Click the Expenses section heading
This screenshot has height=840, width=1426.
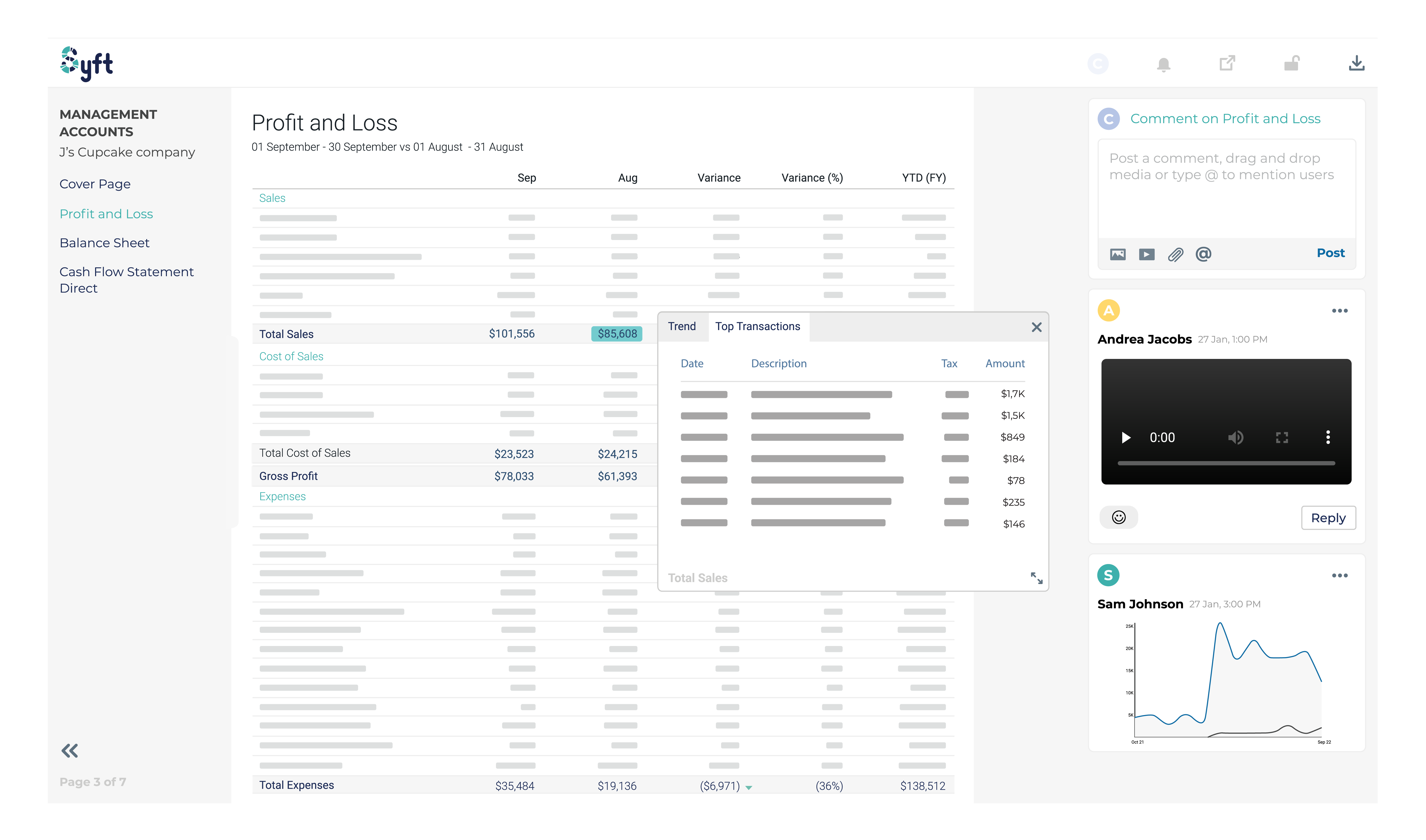click(282, 497)
